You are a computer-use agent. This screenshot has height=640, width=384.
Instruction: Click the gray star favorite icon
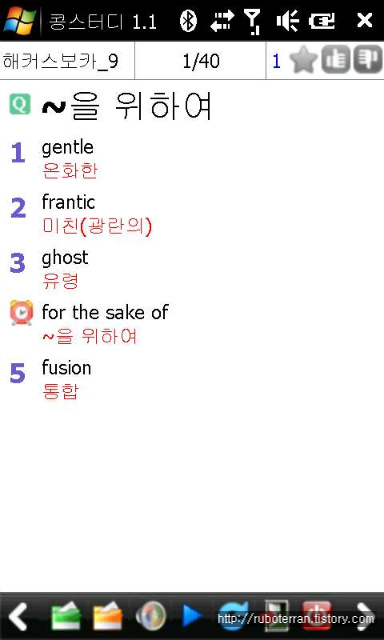click(x=303, y=60)
